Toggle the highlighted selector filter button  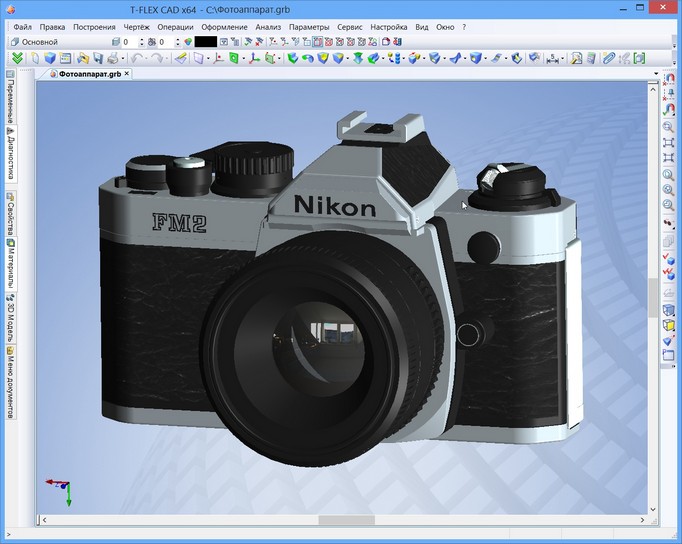318,42
